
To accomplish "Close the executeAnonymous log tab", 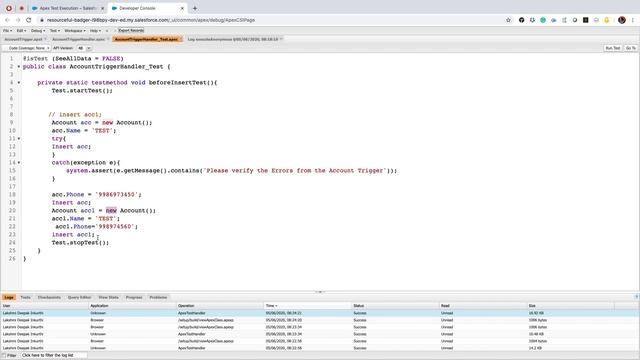I will 281,39.
